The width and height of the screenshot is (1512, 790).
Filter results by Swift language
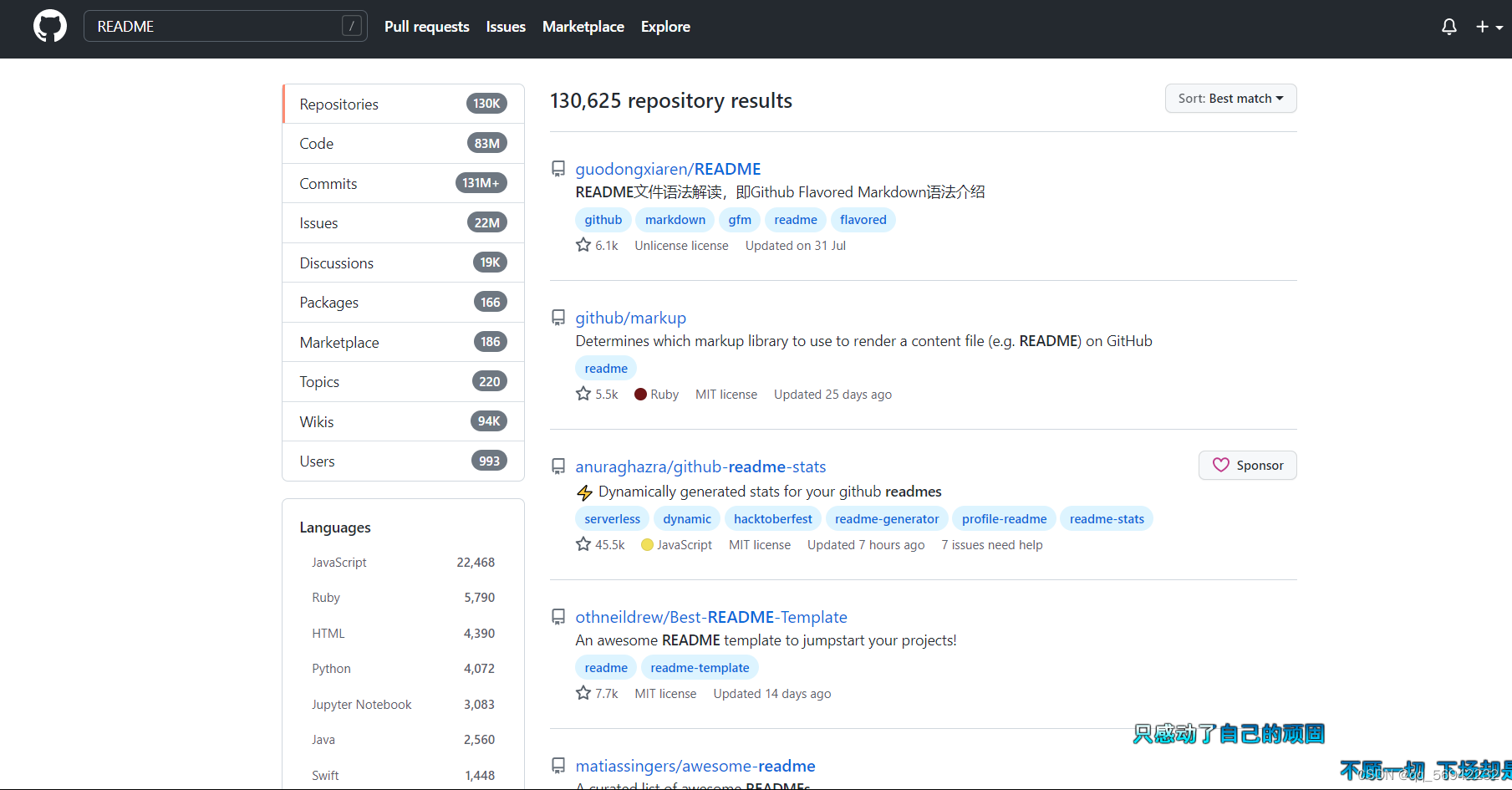[x=404, y=776]
